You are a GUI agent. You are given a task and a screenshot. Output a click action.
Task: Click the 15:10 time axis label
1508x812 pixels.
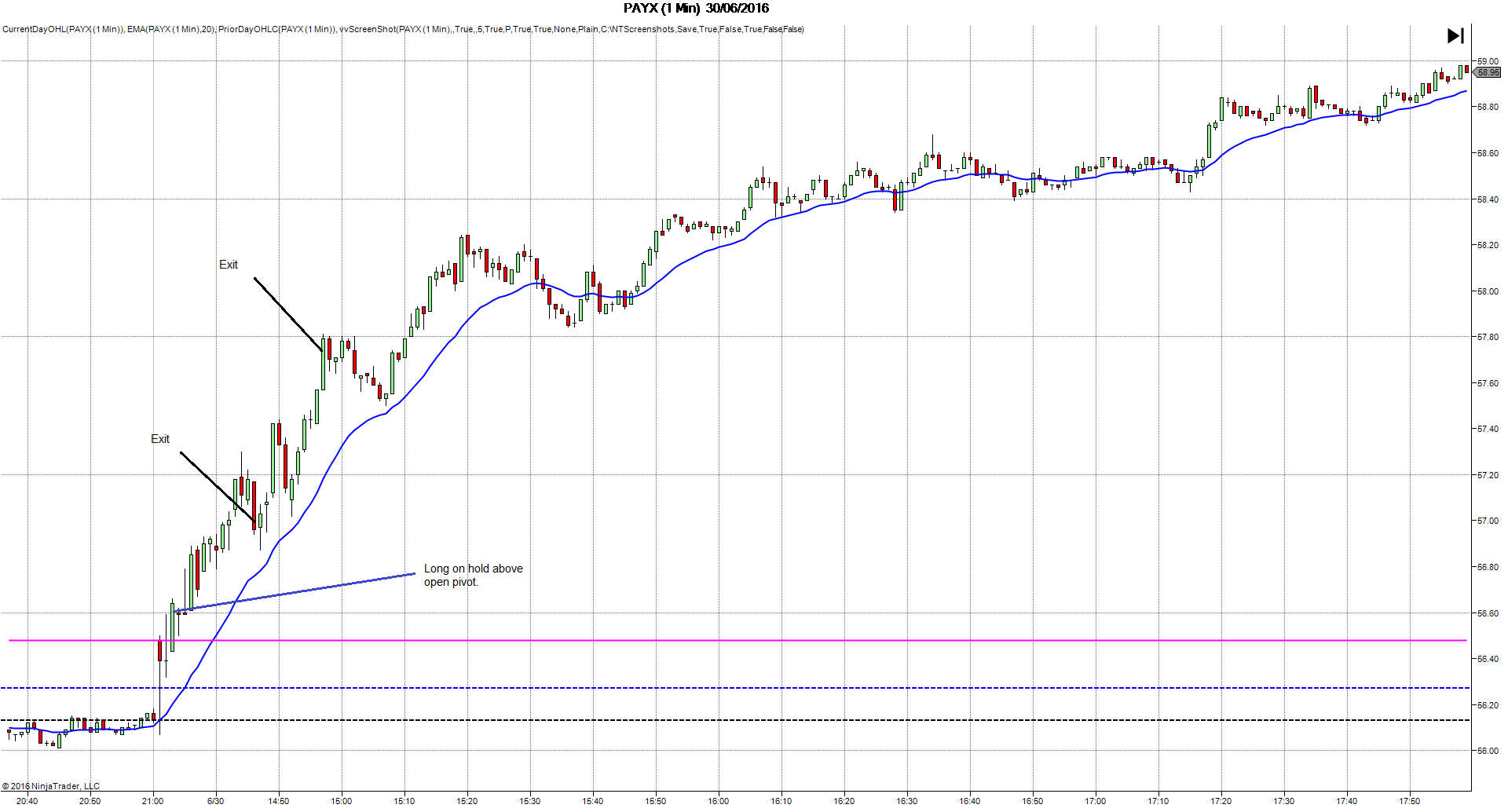coord(404,801)
